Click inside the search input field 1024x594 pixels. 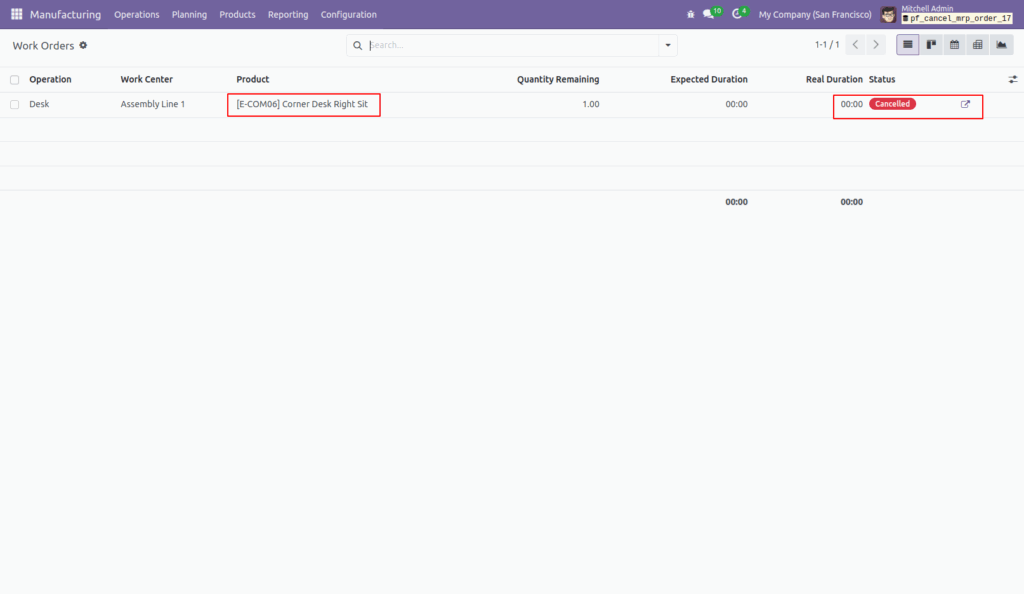coord(500,45)
